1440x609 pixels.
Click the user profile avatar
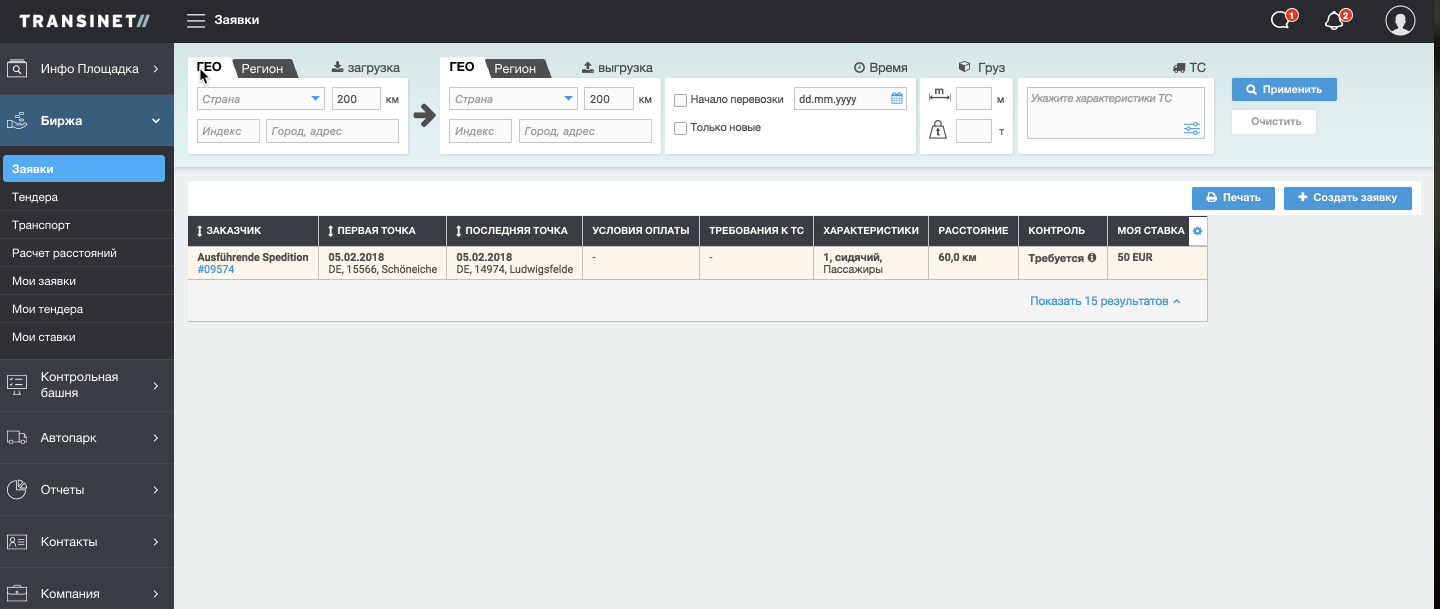pyautogui.click(x=1400, y=21)
